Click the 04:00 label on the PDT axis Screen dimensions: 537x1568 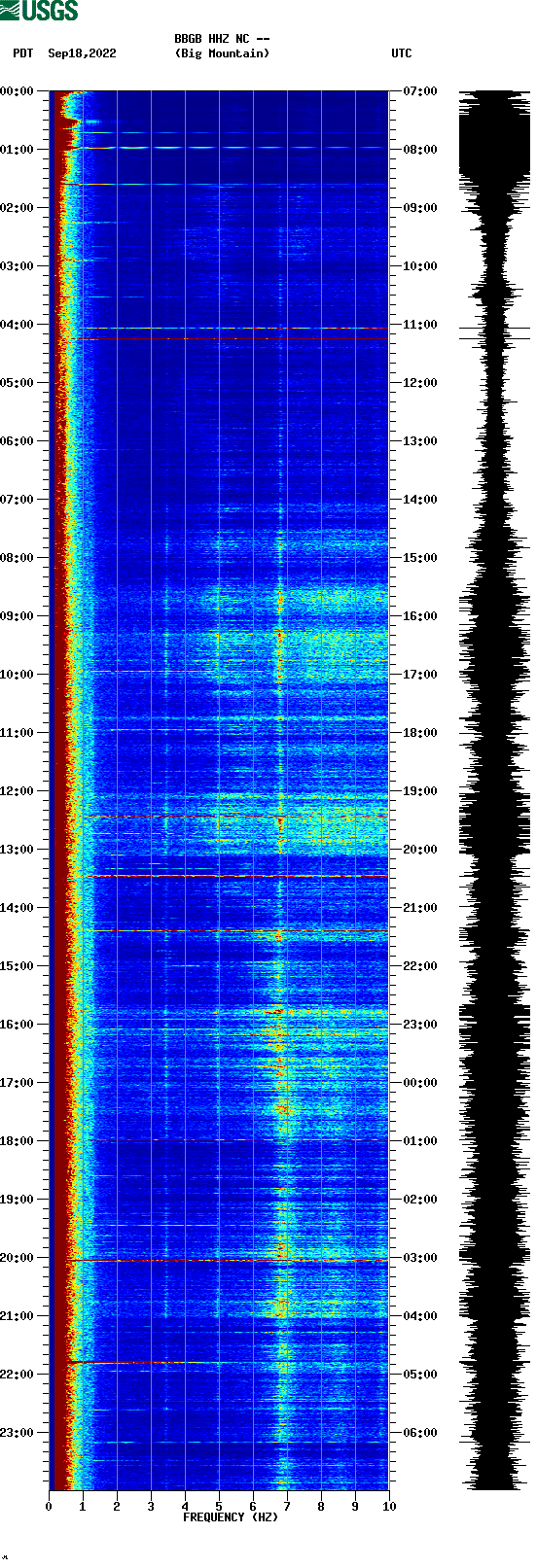click(x=18, y=325)
